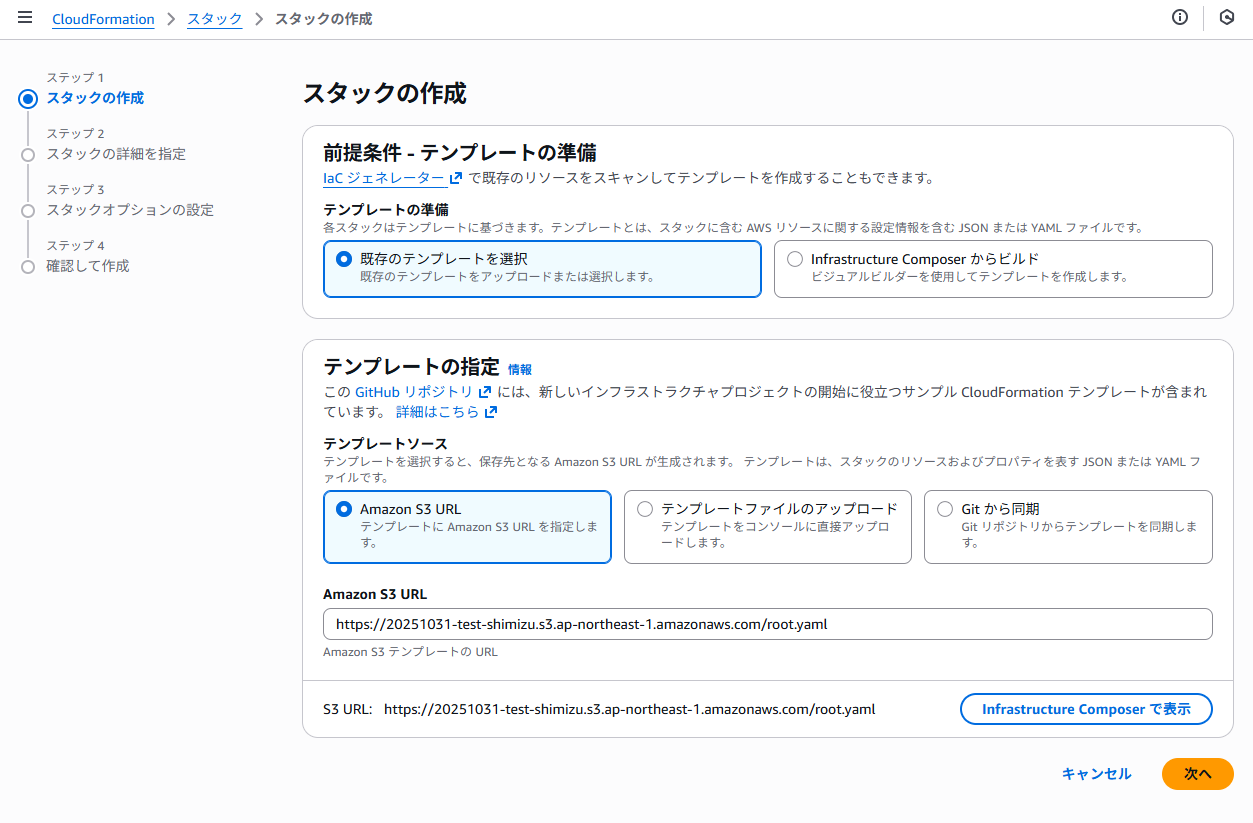Image resolution: width=1253 pixels, height=823 pixels.
Task: Select step 2 スタックの詳細を指定
Action: click(116, 154)
